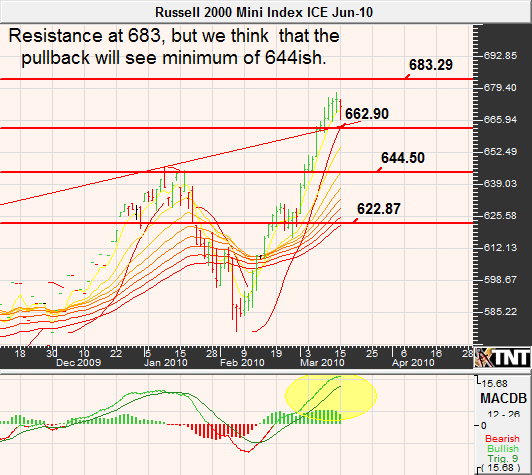
Task: Click the Trig. 9 legend entry
Action: [503, 459]
